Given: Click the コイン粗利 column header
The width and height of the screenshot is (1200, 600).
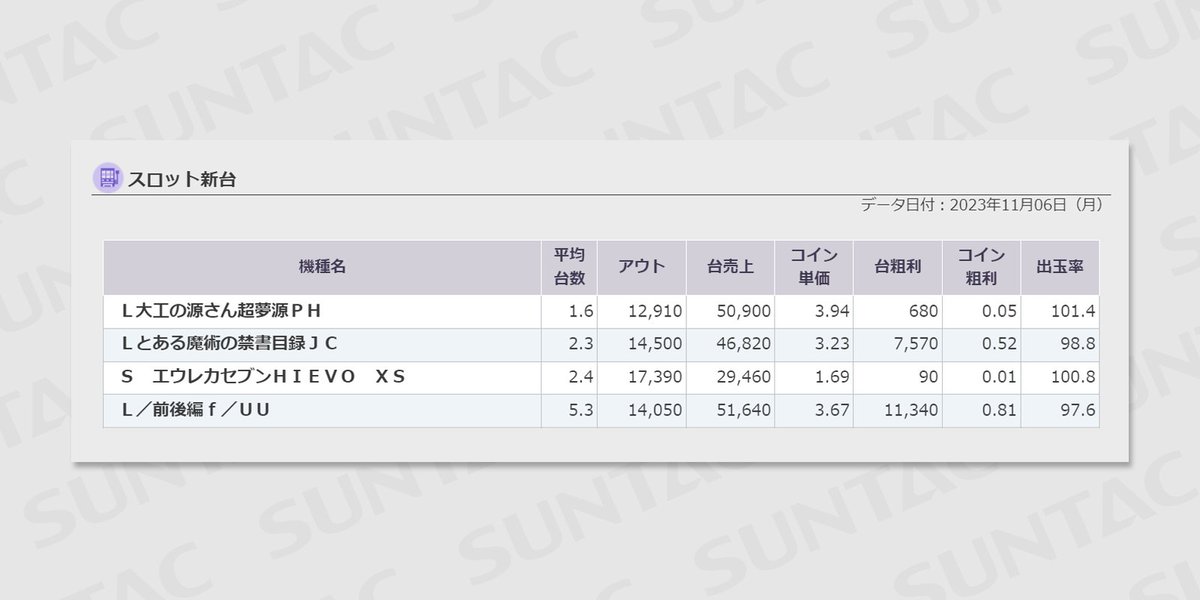Looking at the screenshot, I should (981, 267).
